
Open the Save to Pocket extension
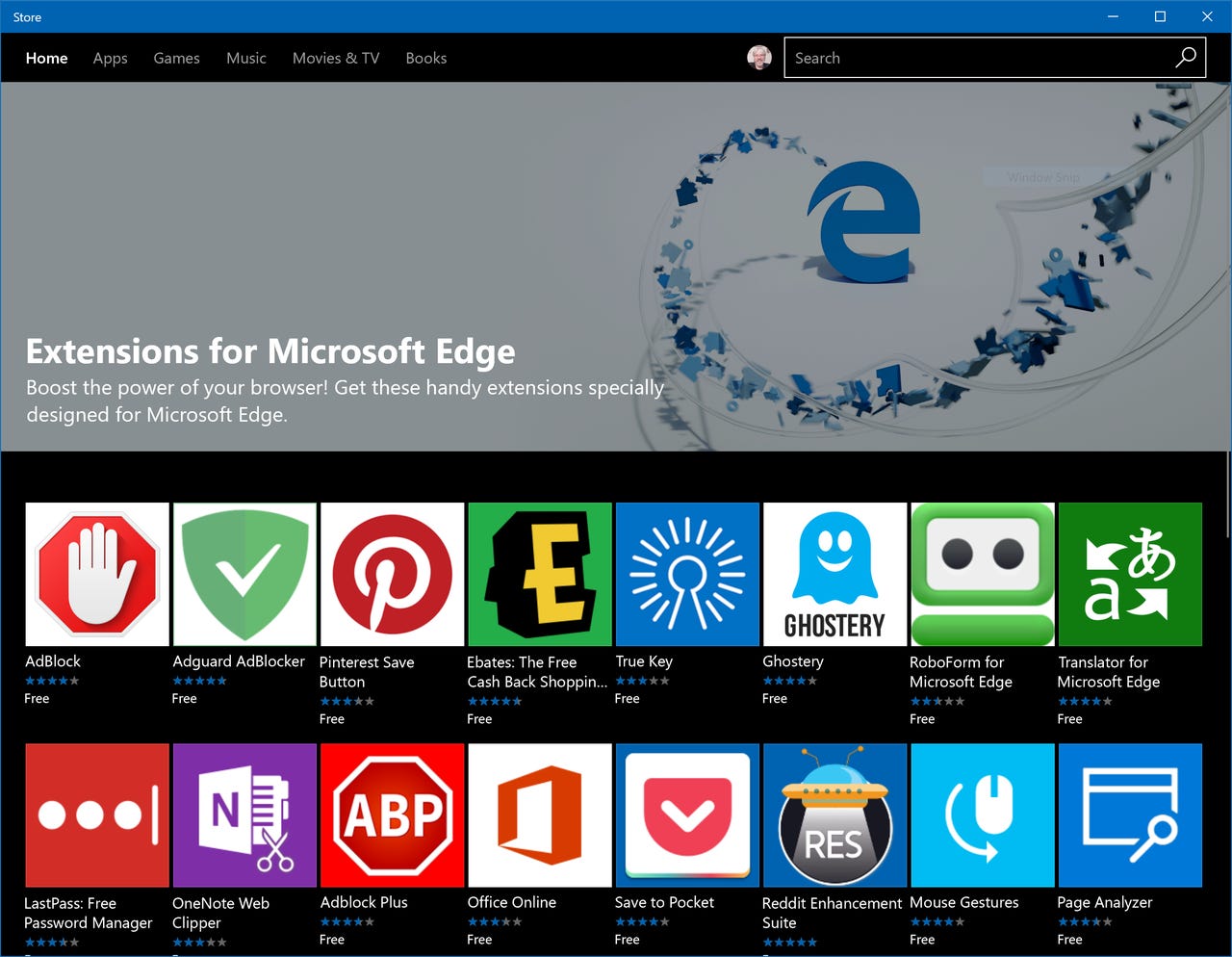[x=686, y=814]
